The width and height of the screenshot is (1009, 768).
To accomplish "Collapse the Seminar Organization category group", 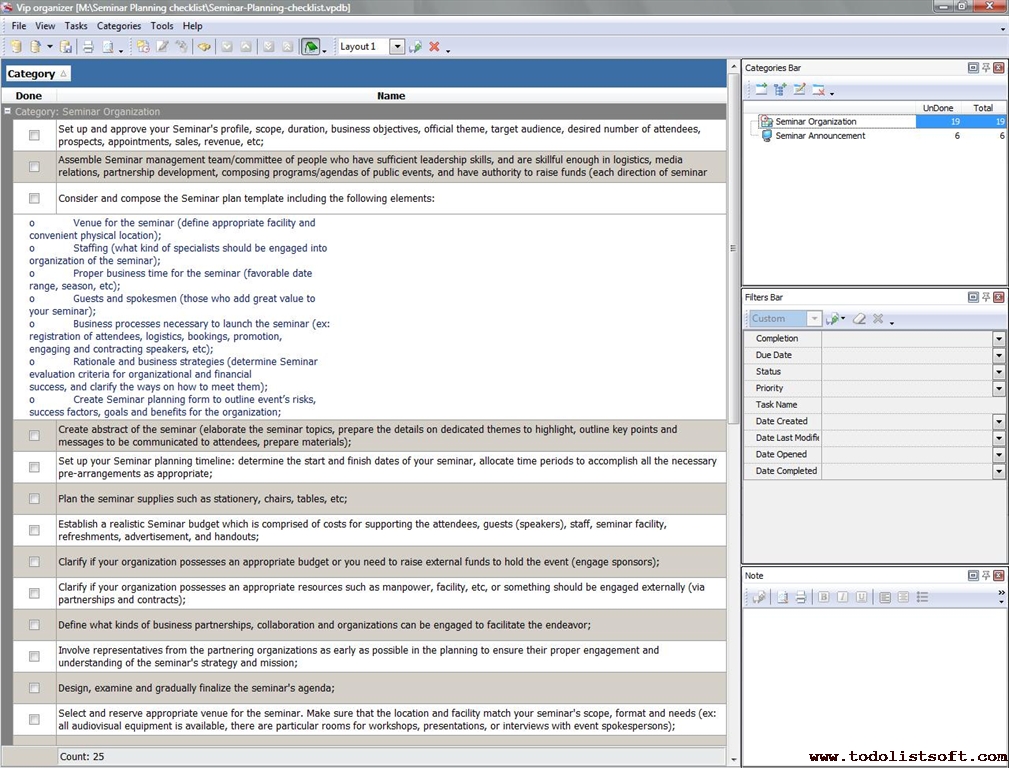I will tap(8, 112).
